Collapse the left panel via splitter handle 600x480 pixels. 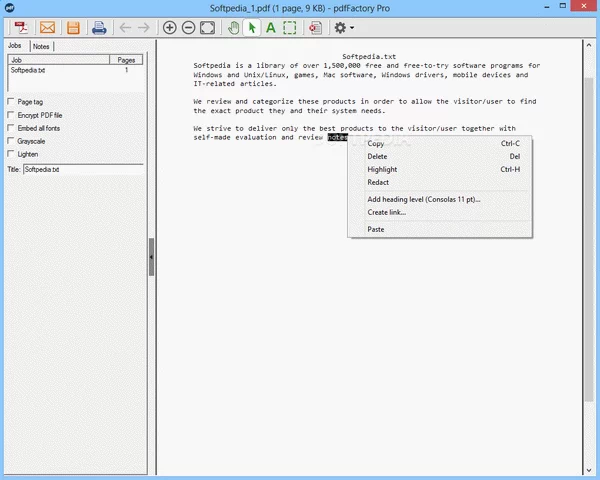[151, 257]
